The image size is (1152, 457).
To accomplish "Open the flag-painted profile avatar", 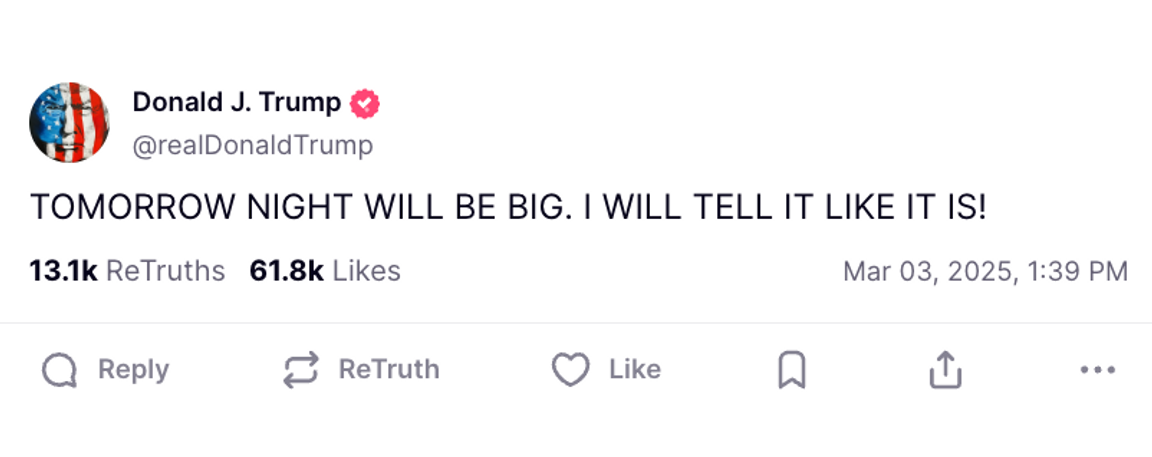I will click(x=69, y=122).
